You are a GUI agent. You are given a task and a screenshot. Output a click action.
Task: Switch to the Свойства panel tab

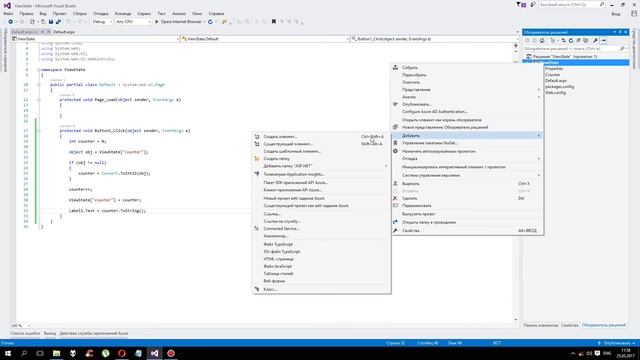[570, 325]
